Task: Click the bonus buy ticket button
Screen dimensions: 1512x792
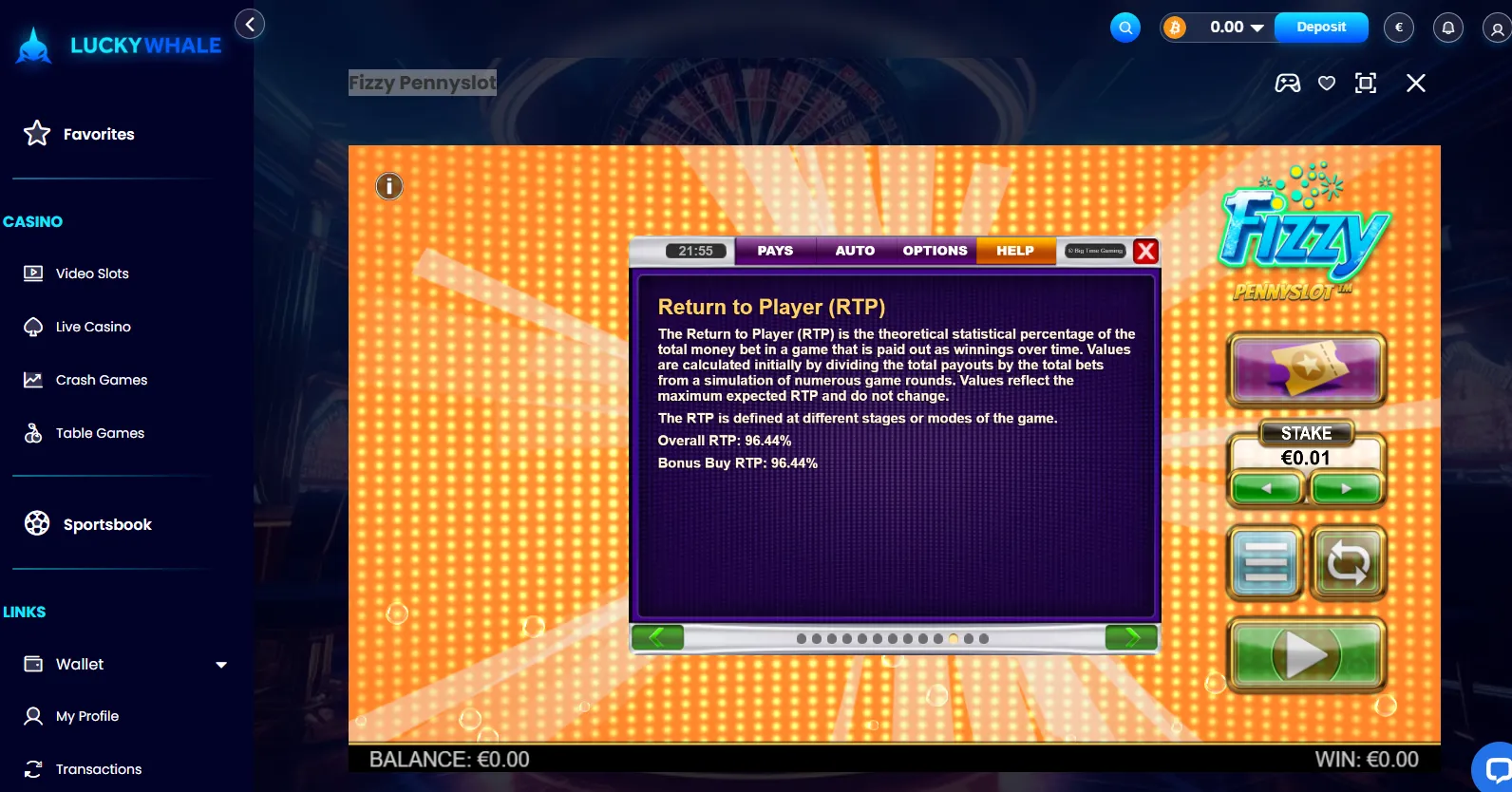Action: (x=1307, y=369)
